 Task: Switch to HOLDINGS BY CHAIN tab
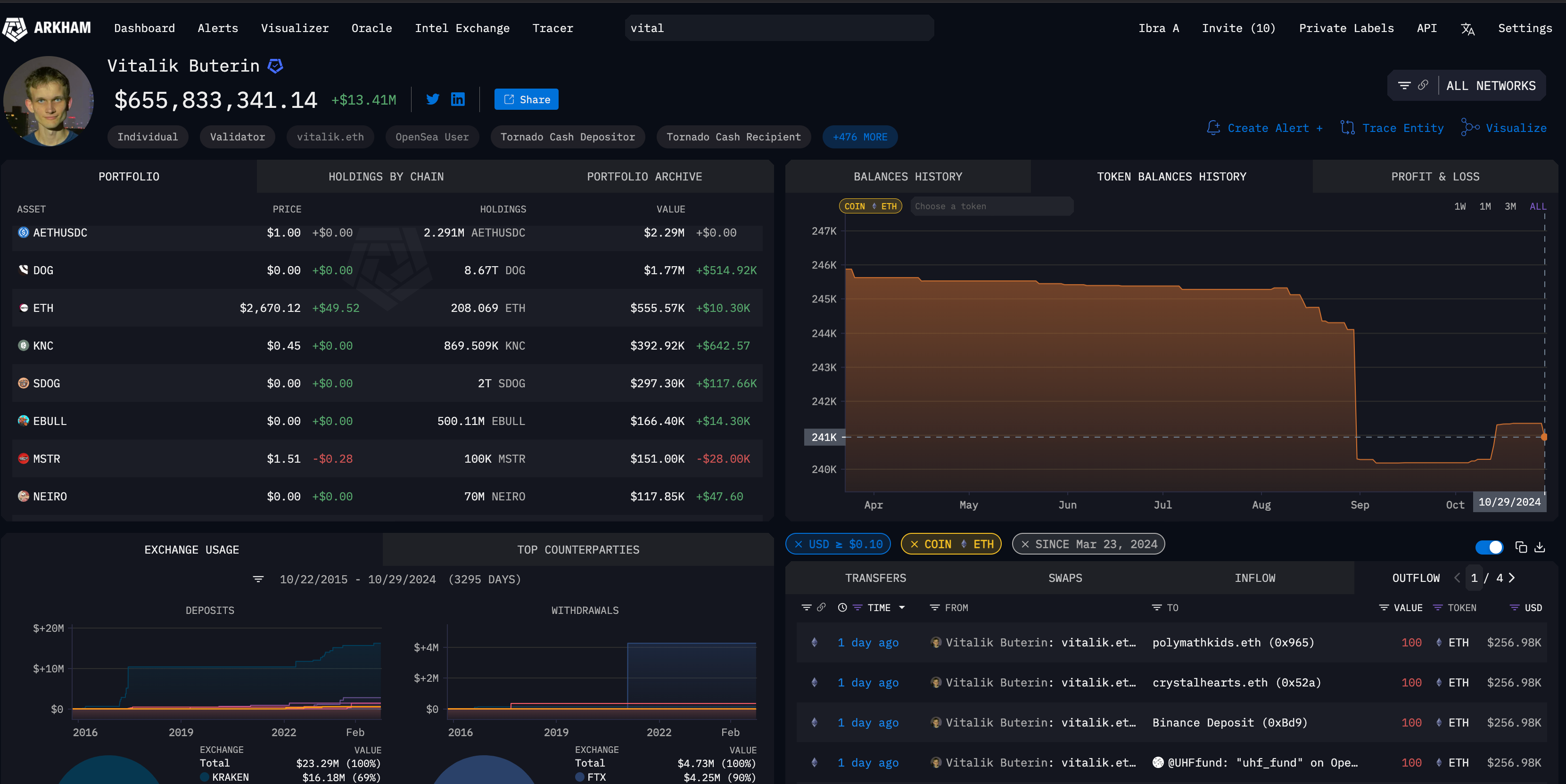pos(386,176)
